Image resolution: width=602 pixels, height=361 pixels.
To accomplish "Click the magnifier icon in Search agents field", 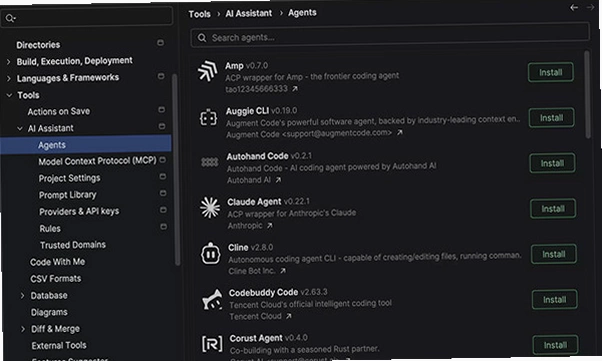I will point(202,38).
